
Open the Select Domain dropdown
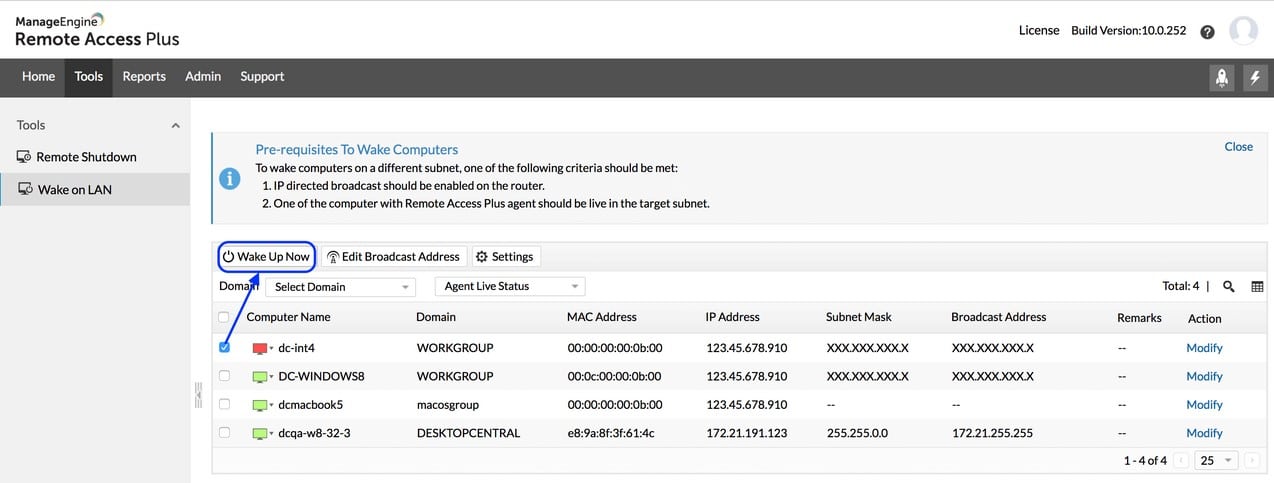340,287
